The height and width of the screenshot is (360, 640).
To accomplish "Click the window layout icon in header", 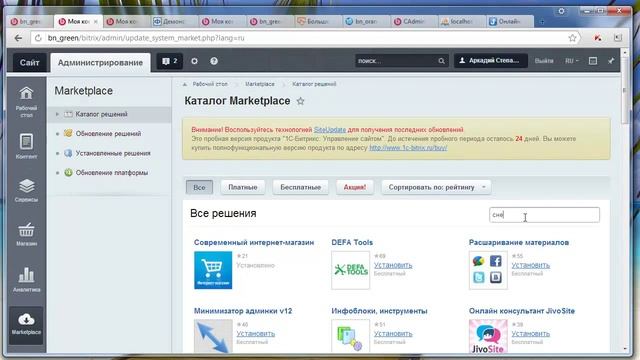I will pyautogui.click(x=593, y=61).
